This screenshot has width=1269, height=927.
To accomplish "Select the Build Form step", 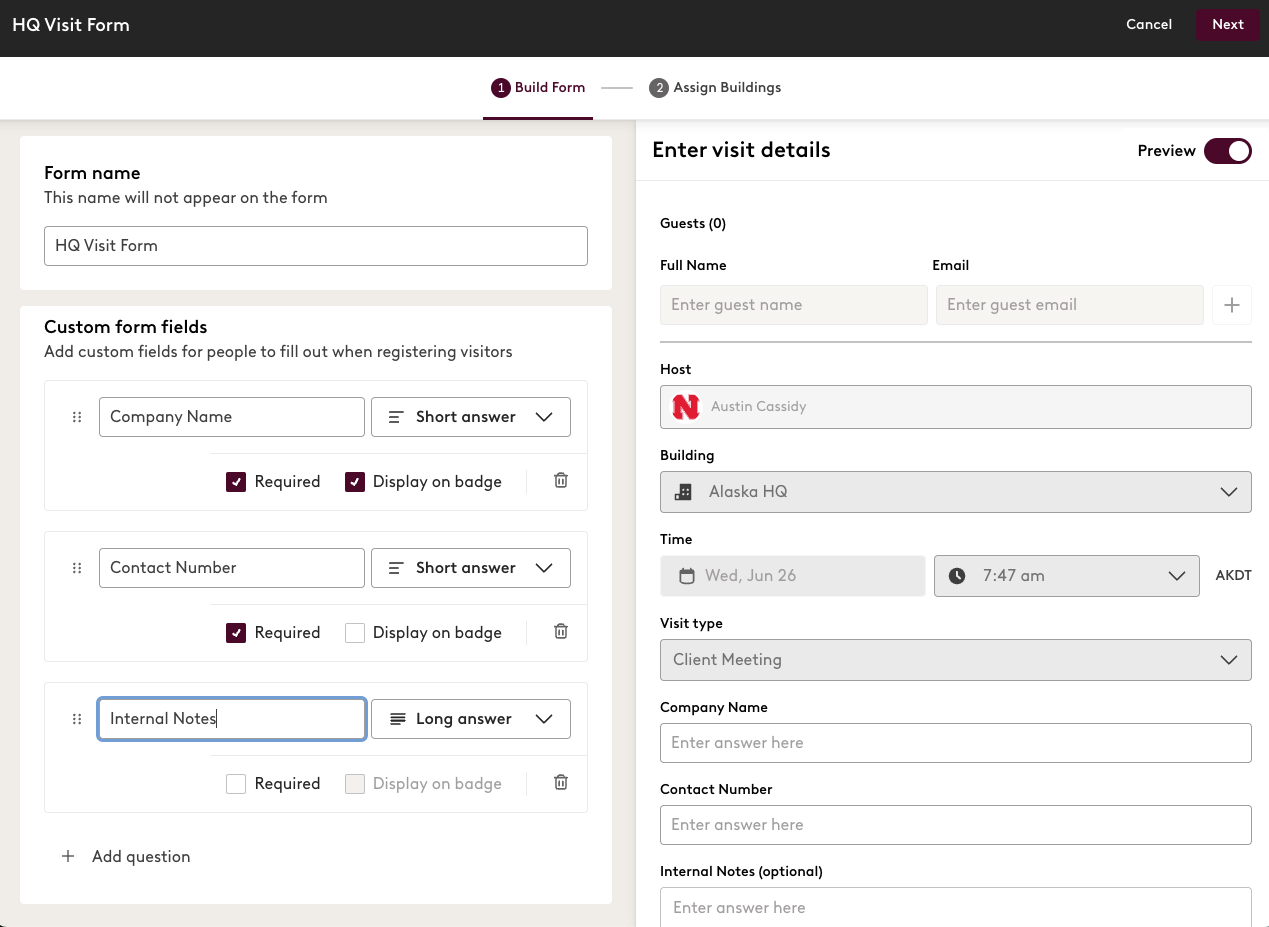I will (x=538, y=88).
